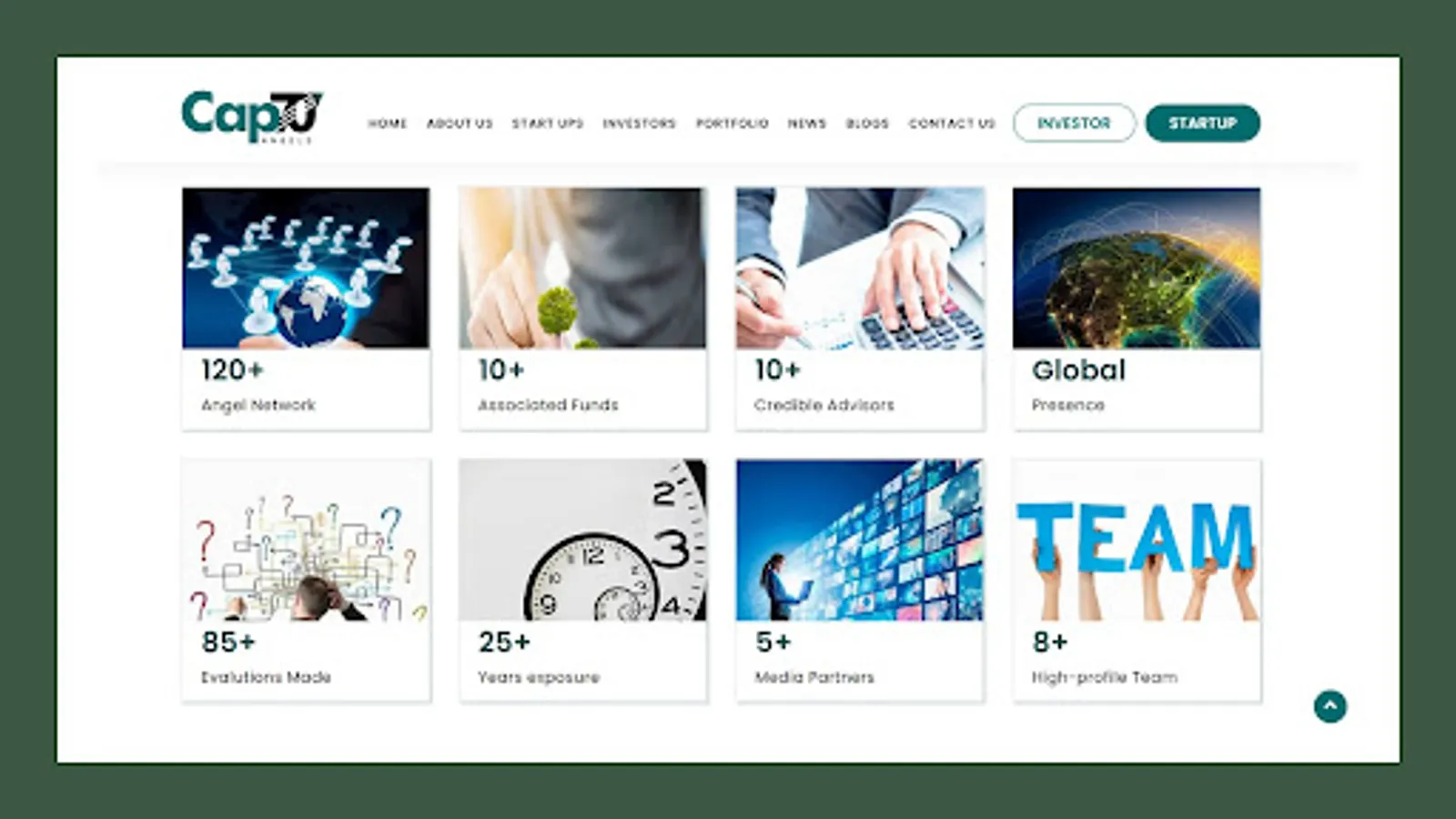Select the Global Presence globe image

click(x=1137, y=268)
